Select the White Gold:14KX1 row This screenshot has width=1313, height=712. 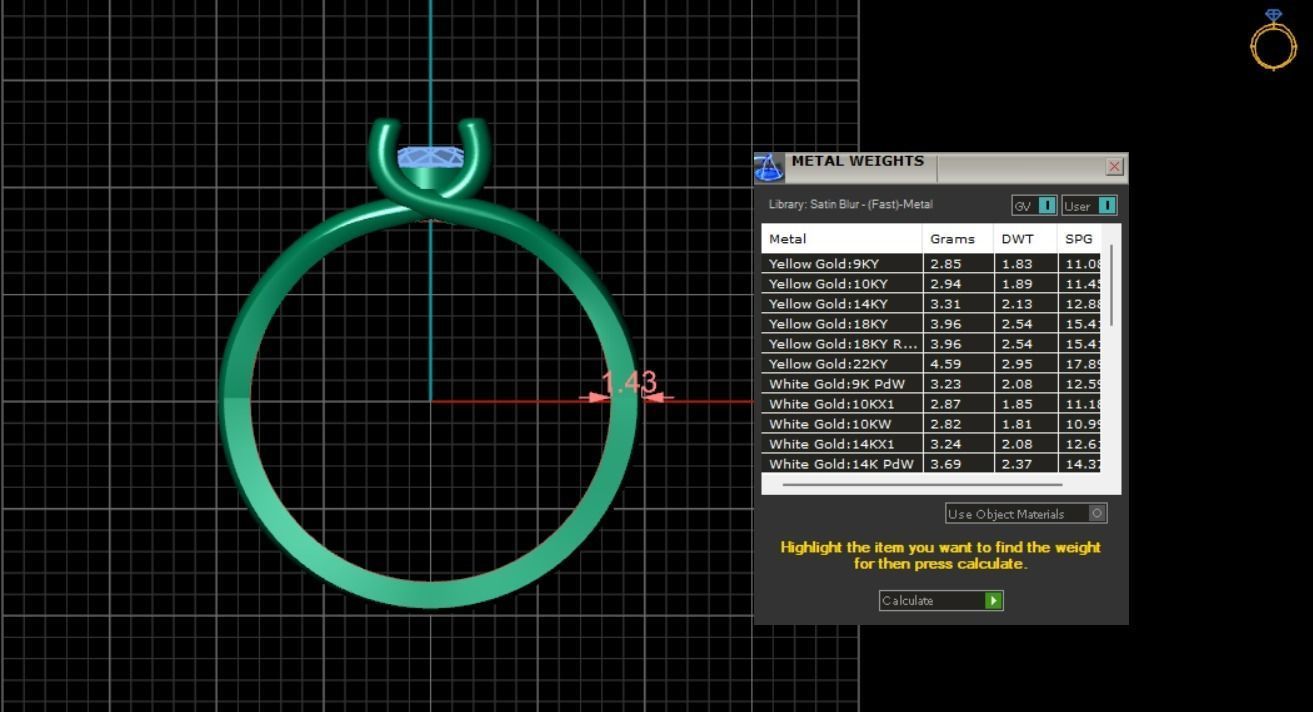click(x=931, y=444)
